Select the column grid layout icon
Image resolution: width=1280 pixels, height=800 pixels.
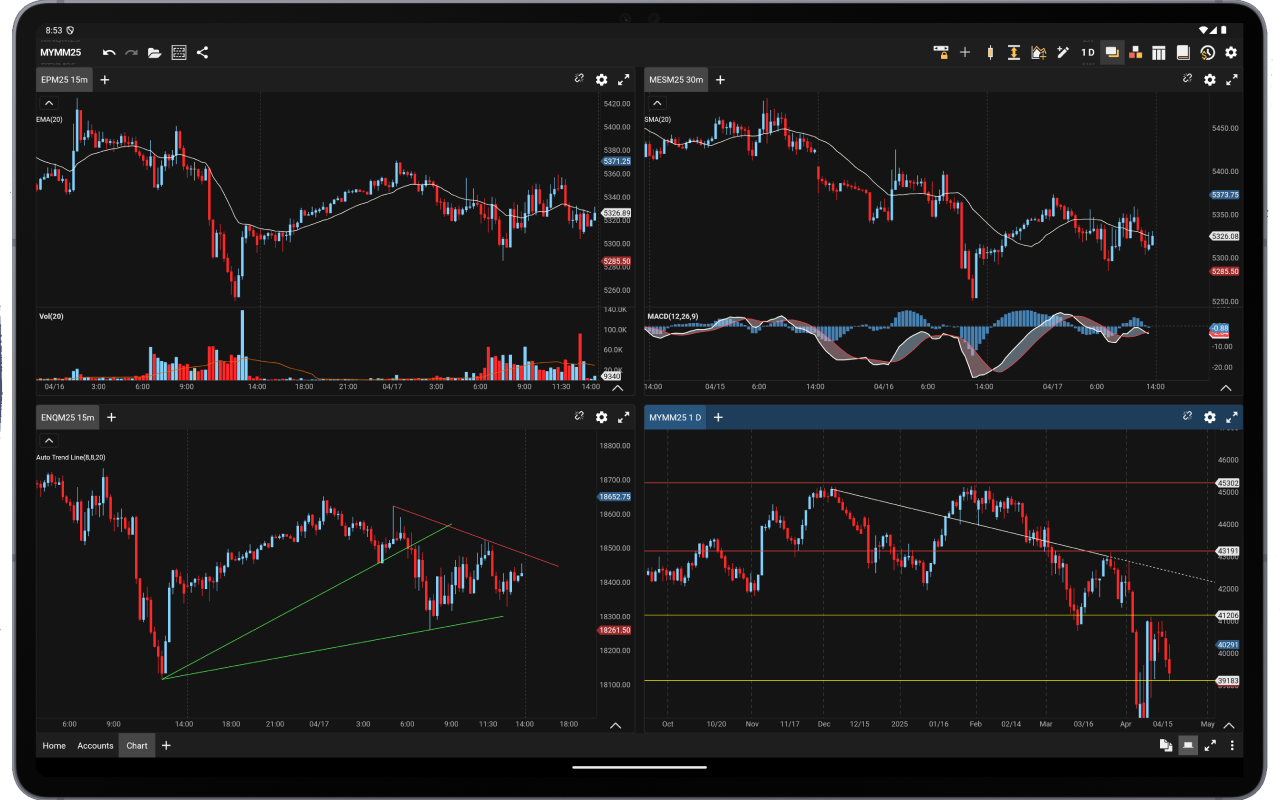point(1159,52)
